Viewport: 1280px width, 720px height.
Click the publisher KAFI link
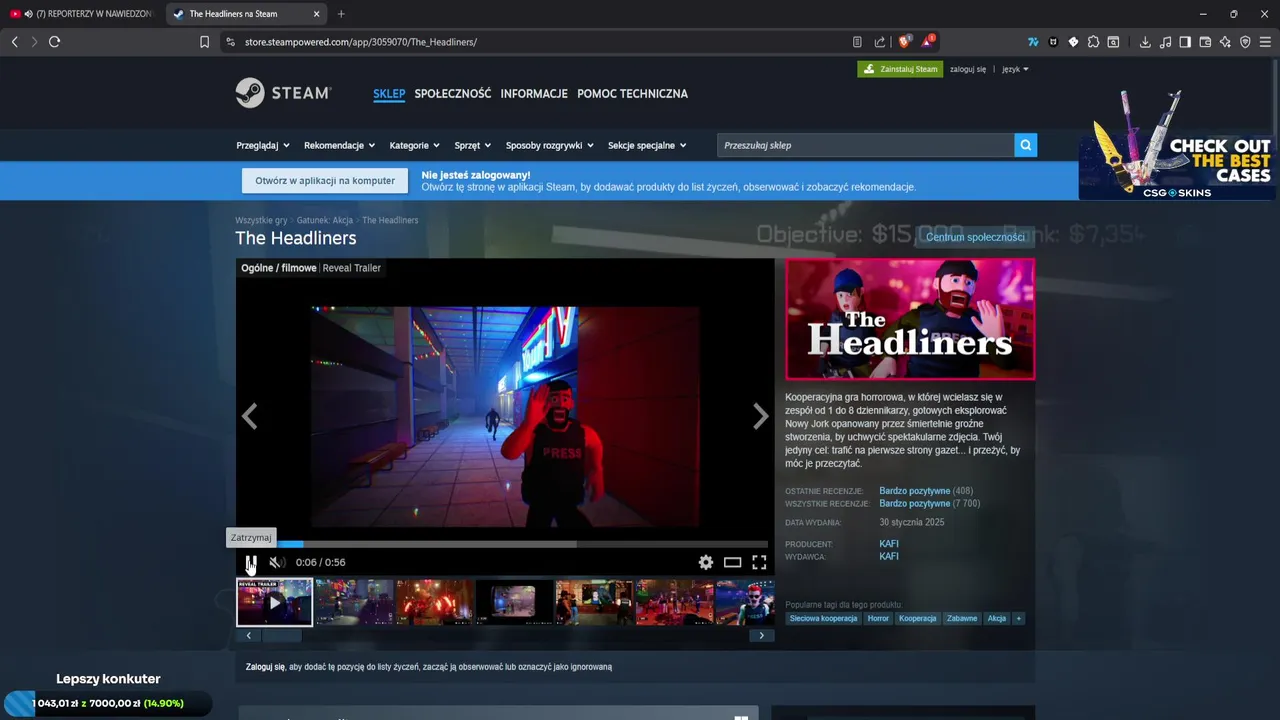click(x=889, y=556)
